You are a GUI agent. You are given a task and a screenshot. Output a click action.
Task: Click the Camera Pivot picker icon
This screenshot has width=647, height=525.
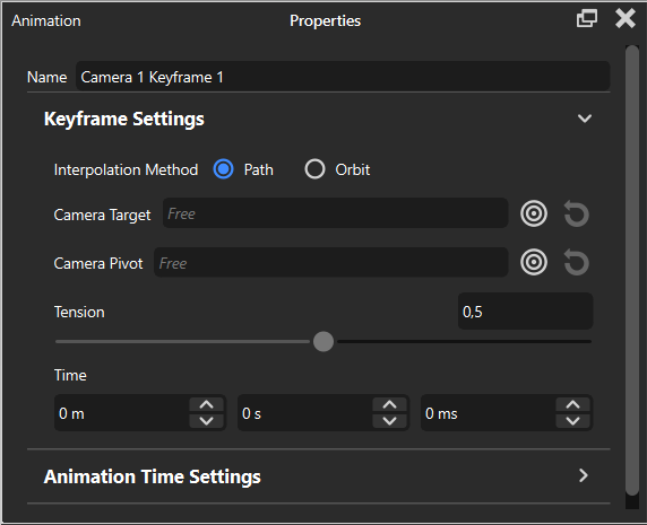coord(535,262)
